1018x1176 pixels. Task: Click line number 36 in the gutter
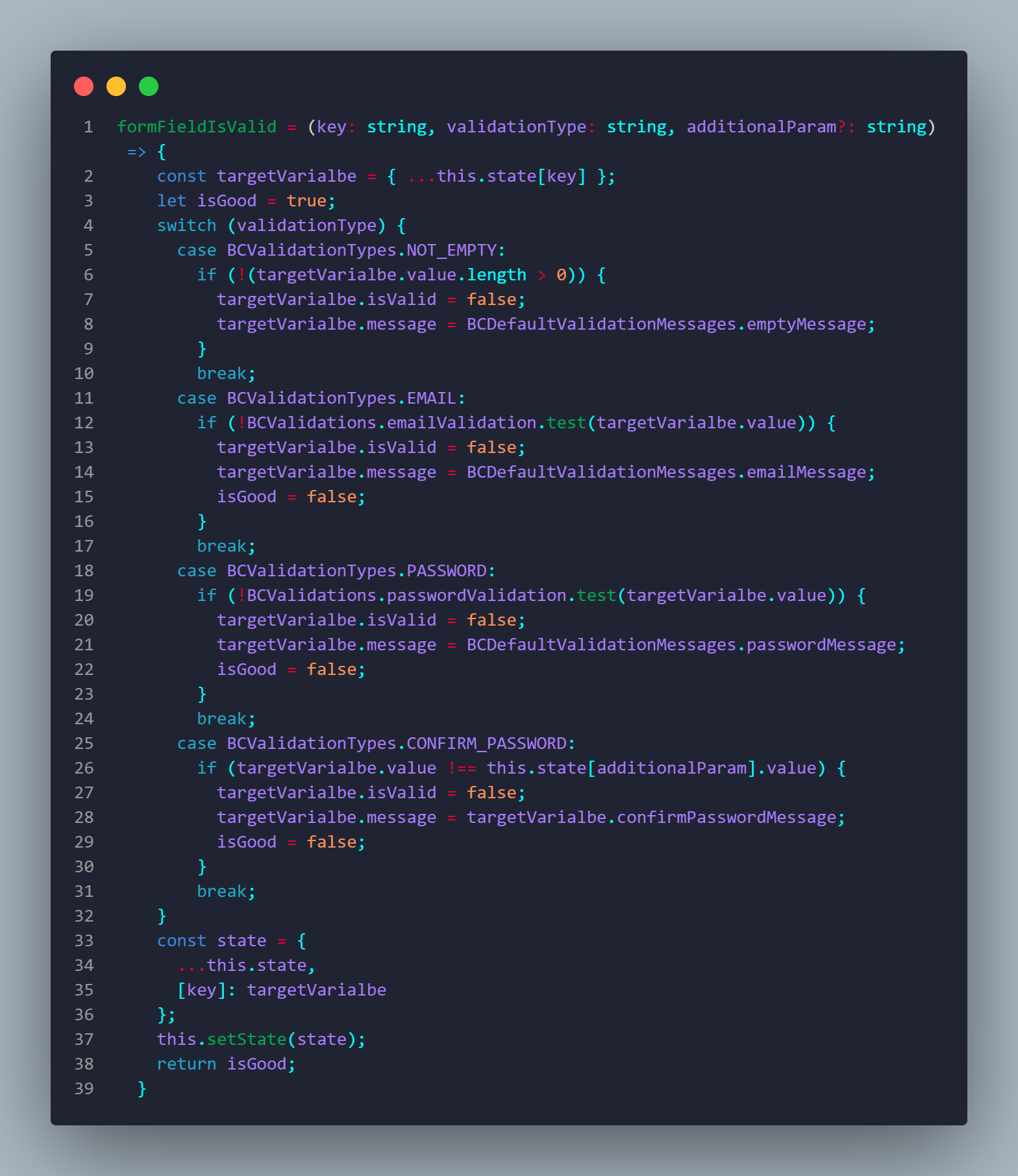click(x=84, y=1014)
